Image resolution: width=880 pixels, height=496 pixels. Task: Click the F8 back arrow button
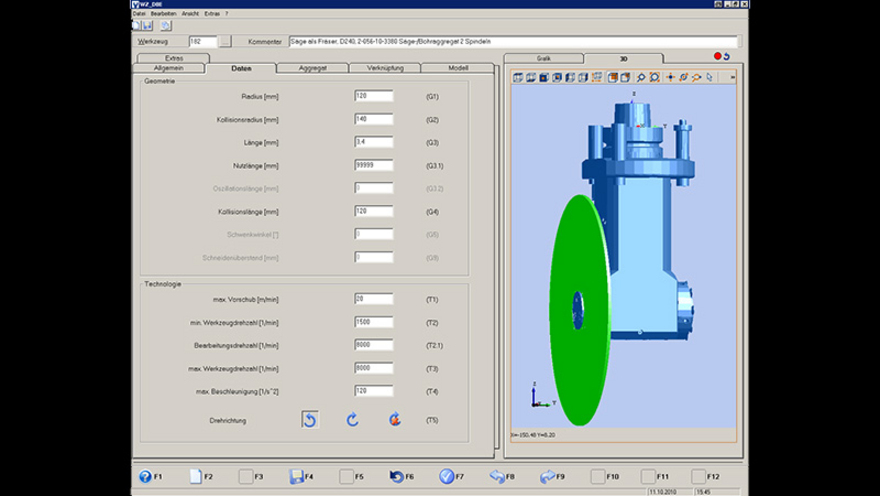point(502,476)
